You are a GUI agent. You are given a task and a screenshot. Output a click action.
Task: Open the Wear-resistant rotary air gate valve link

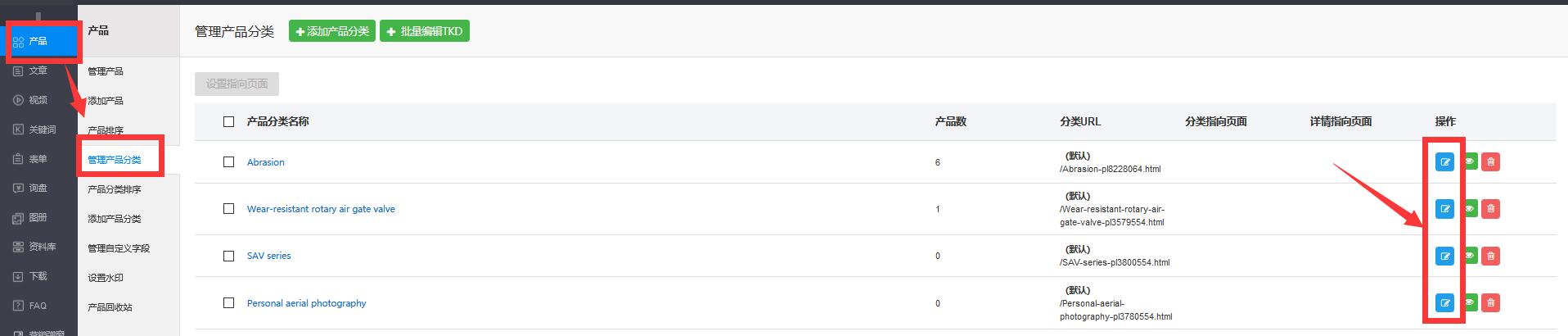click(321, 209)
